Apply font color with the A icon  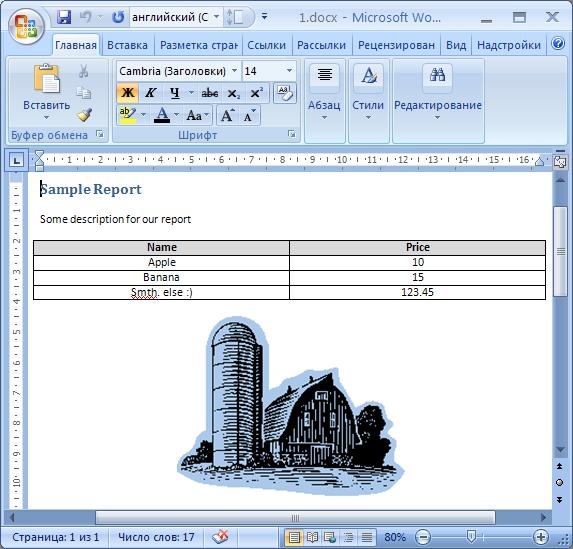162,115
